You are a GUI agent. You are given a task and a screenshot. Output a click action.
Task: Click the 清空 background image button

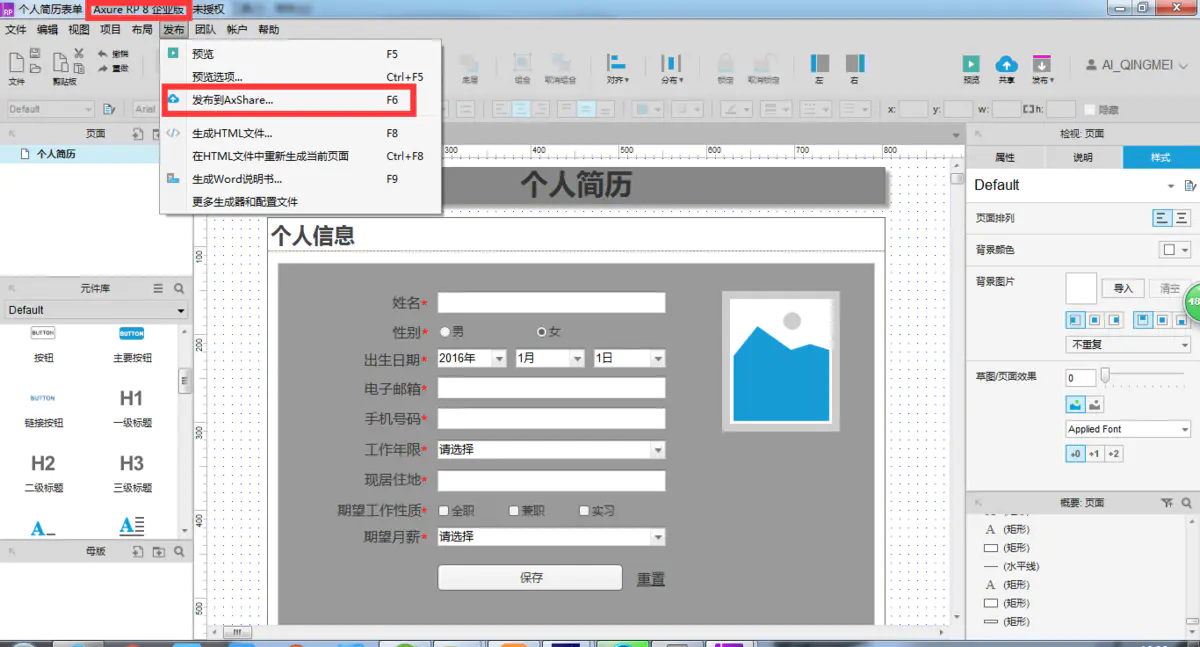click(x=1169, y=288)
